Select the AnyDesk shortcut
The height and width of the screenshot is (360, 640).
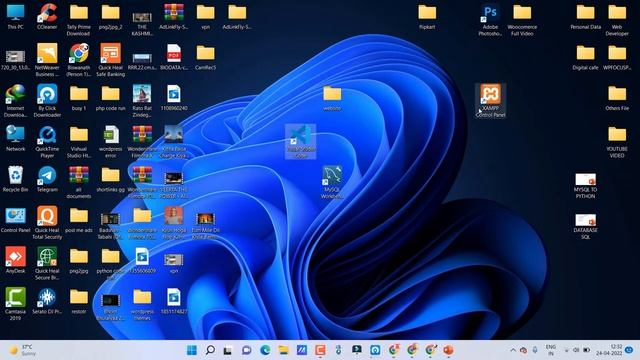pos(16,260)
